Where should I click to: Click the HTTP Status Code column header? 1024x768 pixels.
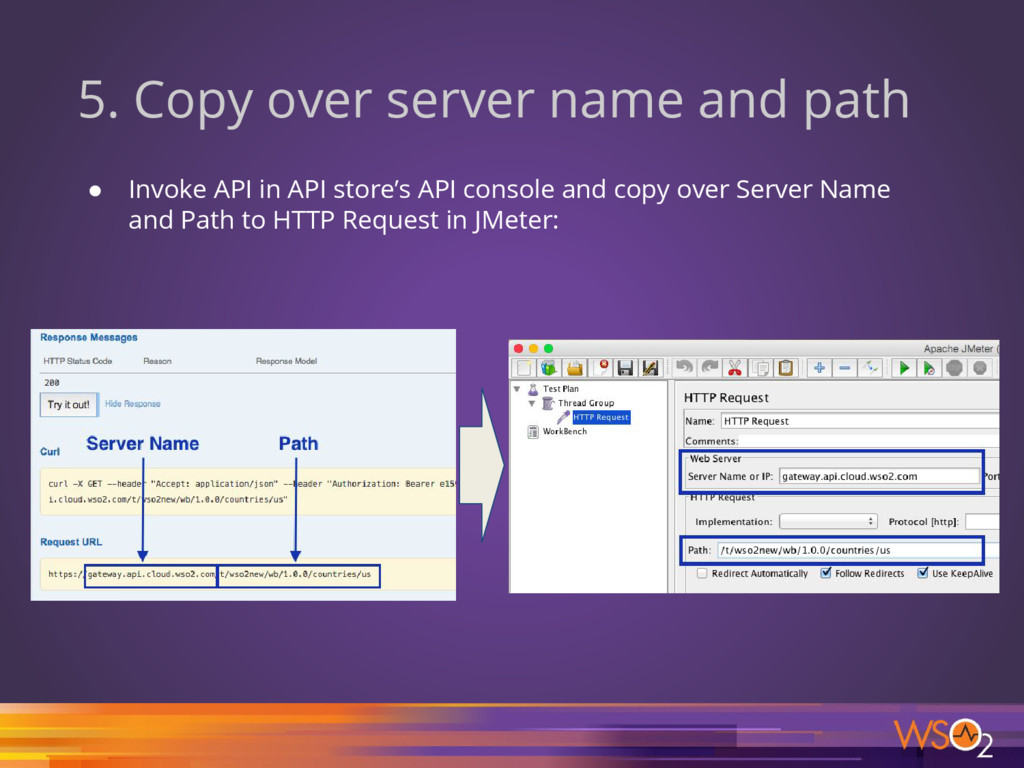tap(78, 361)
